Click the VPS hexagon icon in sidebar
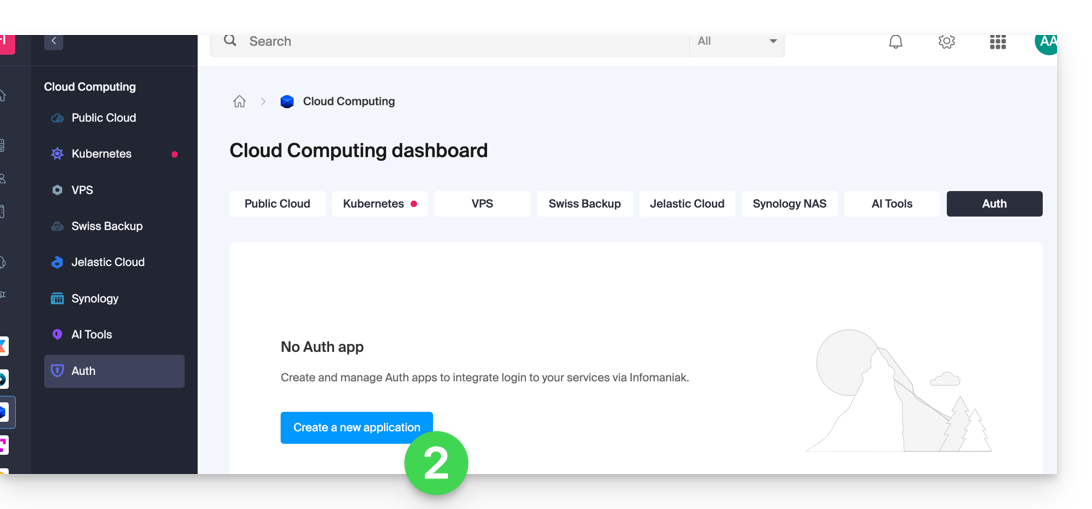This screenshot has width=1092, height=509. click(58, 190)
